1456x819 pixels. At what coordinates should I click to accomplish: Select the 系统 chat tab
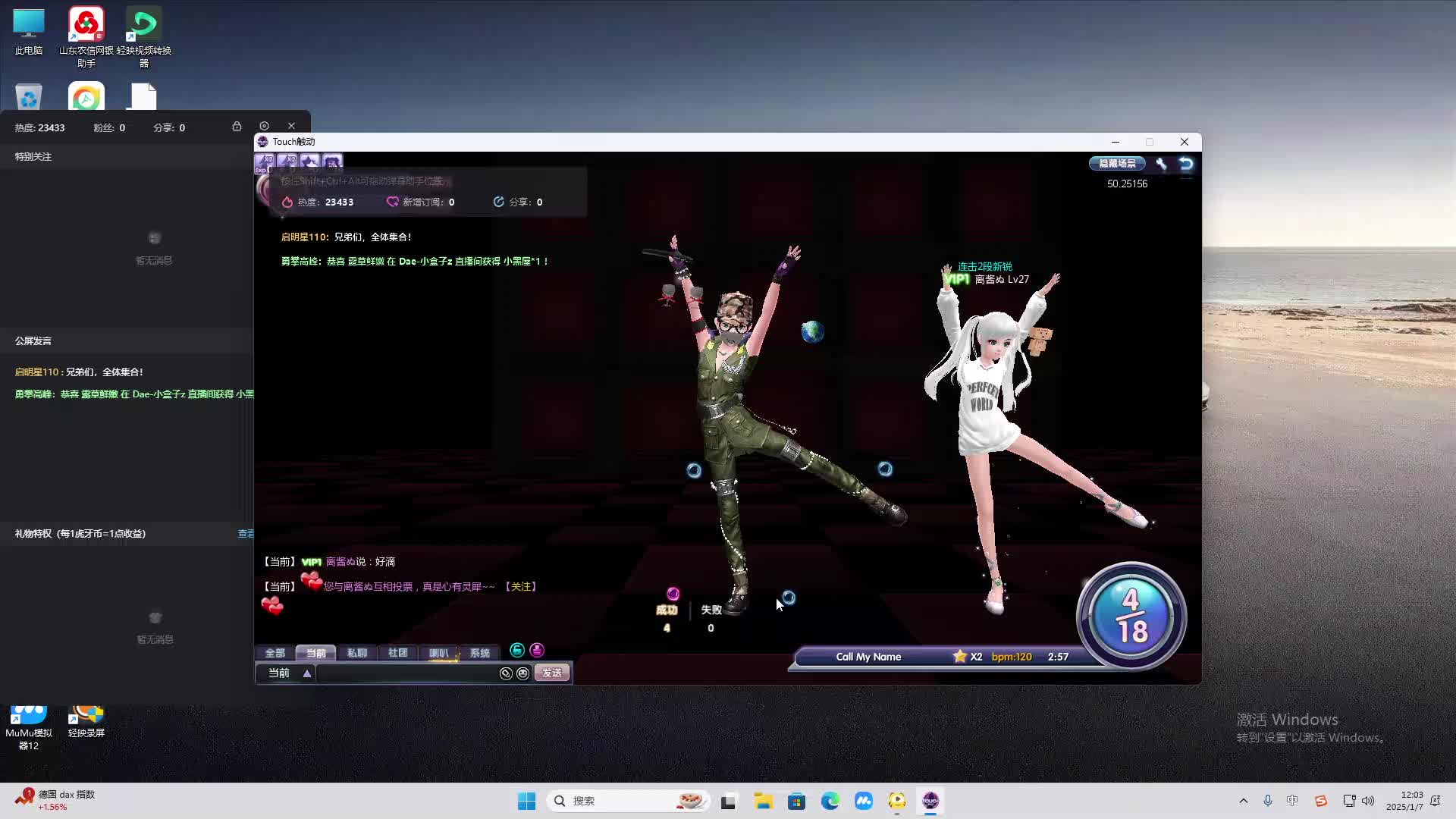tap(479, 653)
